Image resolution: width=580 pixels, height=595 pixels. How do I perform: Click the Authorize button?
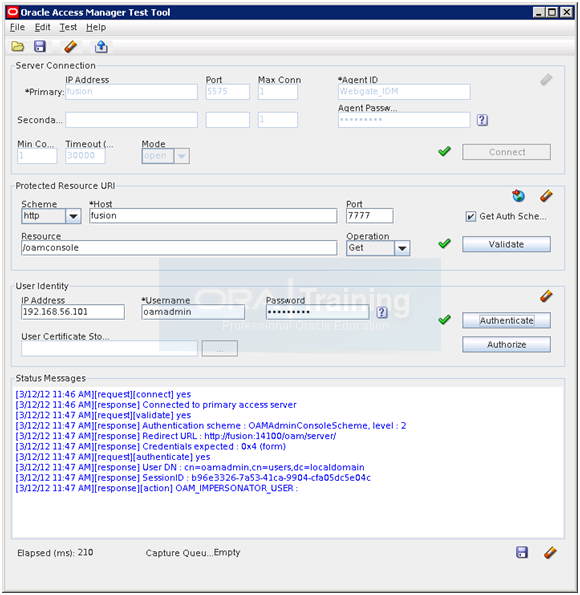[506, 344]
